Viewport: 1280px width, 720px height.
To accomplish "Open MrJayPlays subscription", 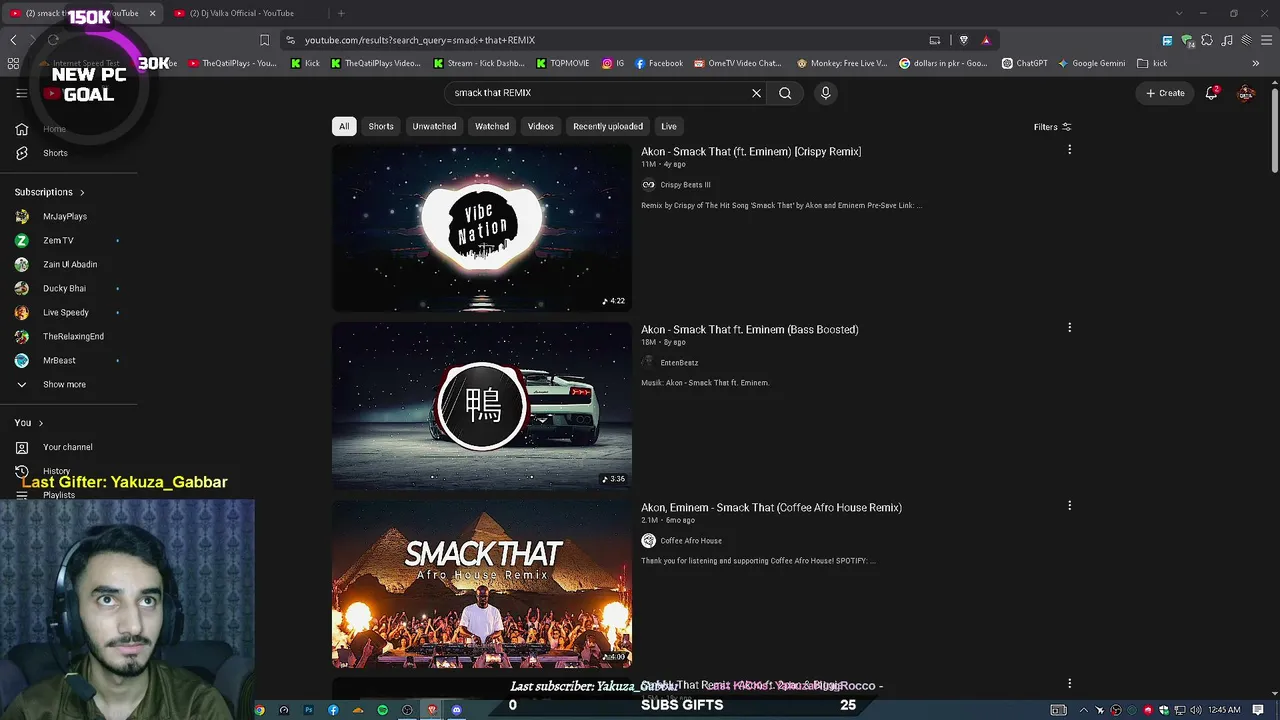I will 65,216.
